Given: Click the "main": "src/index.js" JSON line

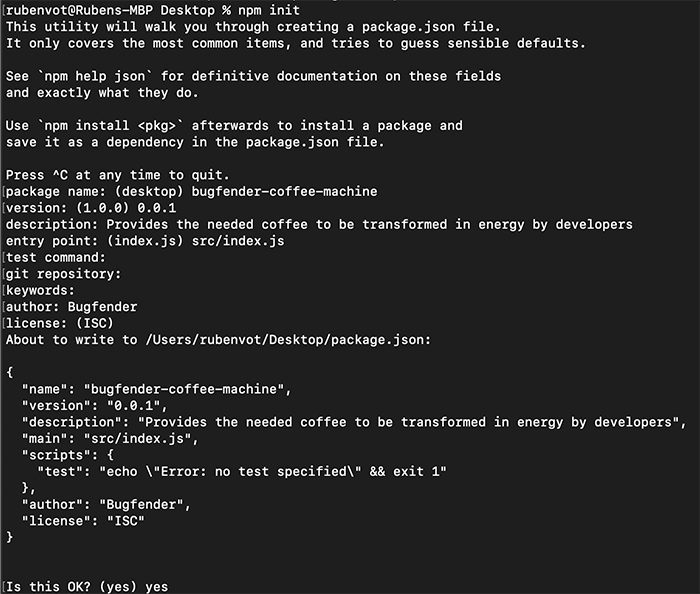Looking at the screenshot, I should pos(110,439).
